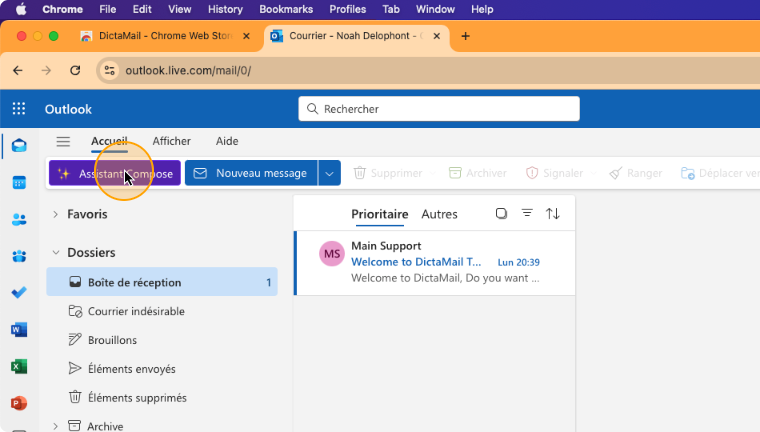Switch to the Aide ribbon tab
The image size is (760, 432).
point(227,142)
